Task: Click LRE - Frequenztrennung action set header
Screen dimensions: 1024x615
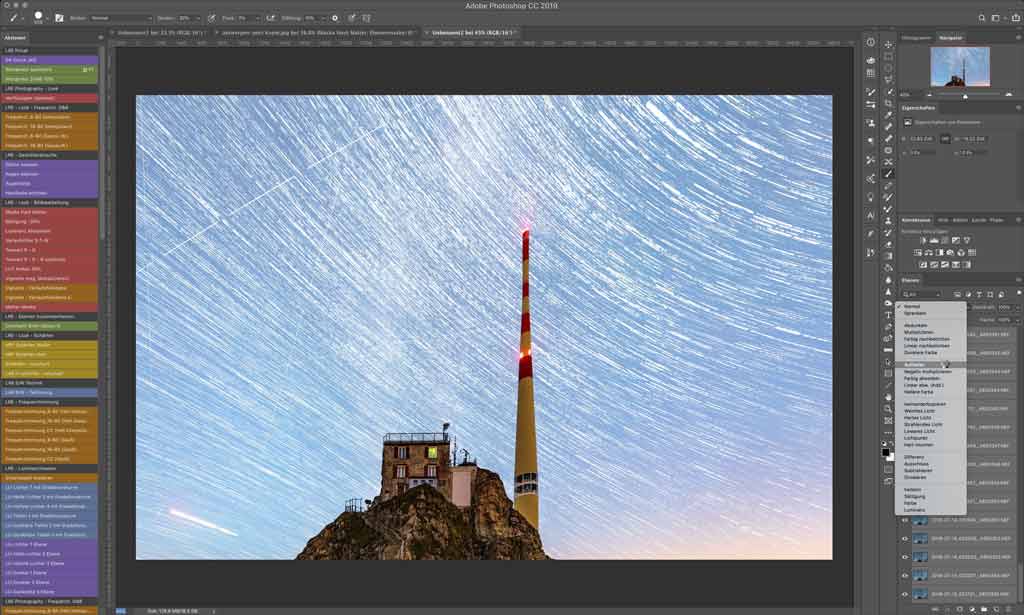Action: pos(50,402)
